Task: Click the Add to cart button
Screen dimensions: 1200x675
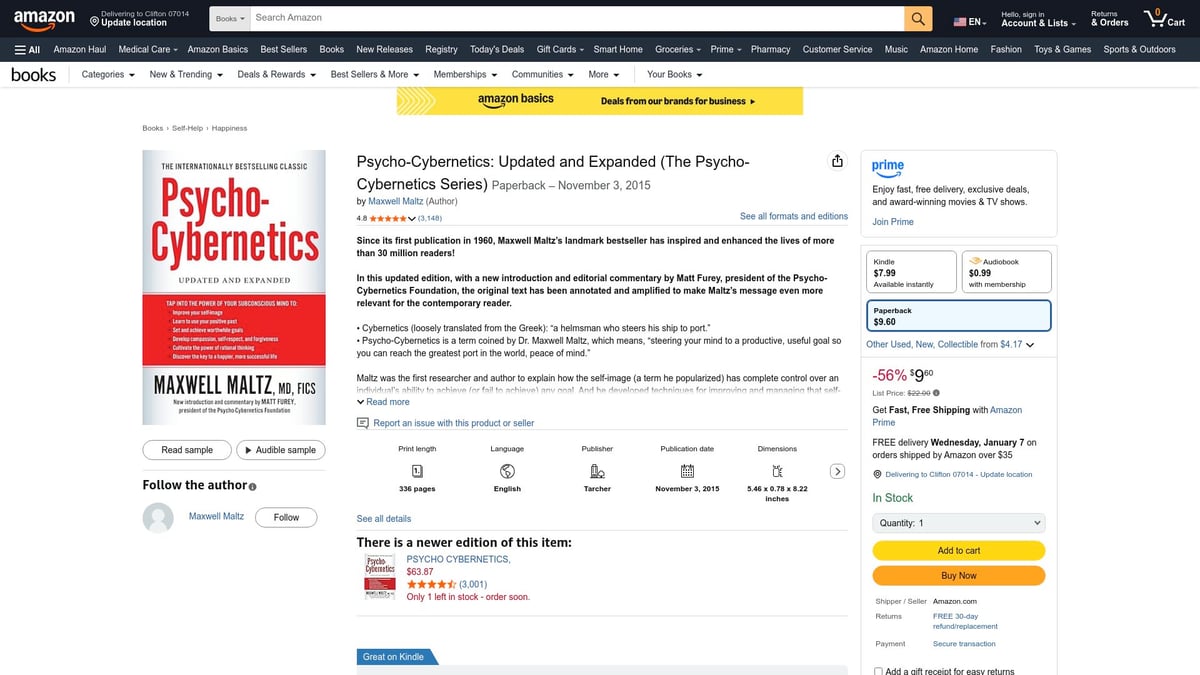Action: (958, 551)
